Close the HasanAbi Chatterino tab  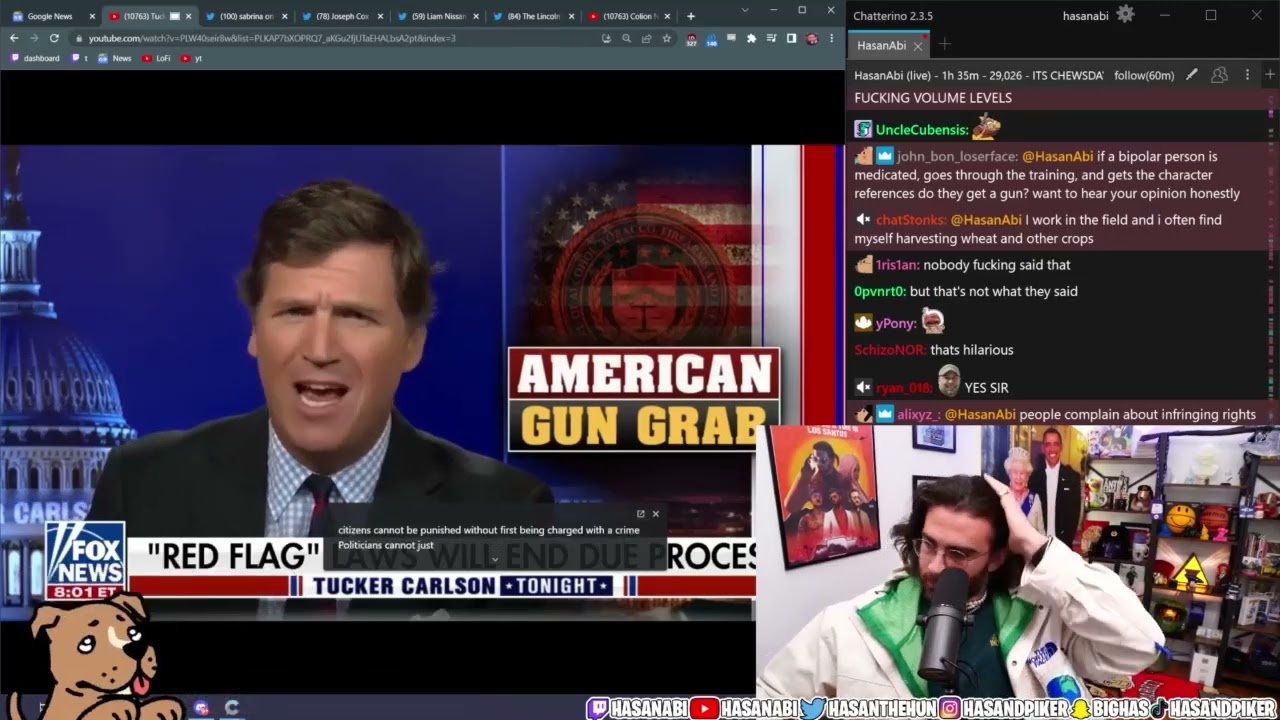point(918,46)
